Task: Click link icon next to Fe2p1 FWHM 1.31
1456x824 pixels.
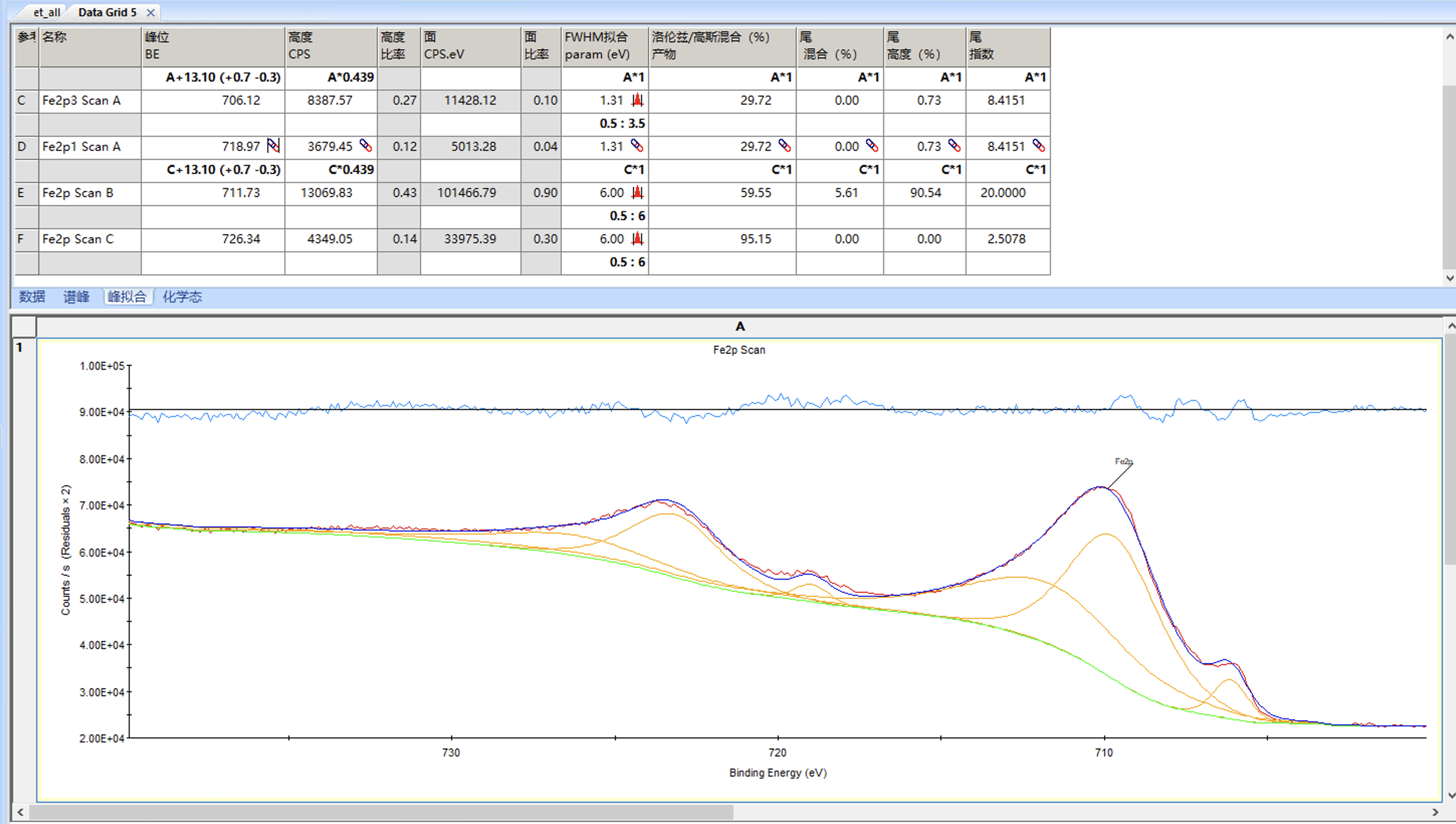Action: (x=637, y=146)
